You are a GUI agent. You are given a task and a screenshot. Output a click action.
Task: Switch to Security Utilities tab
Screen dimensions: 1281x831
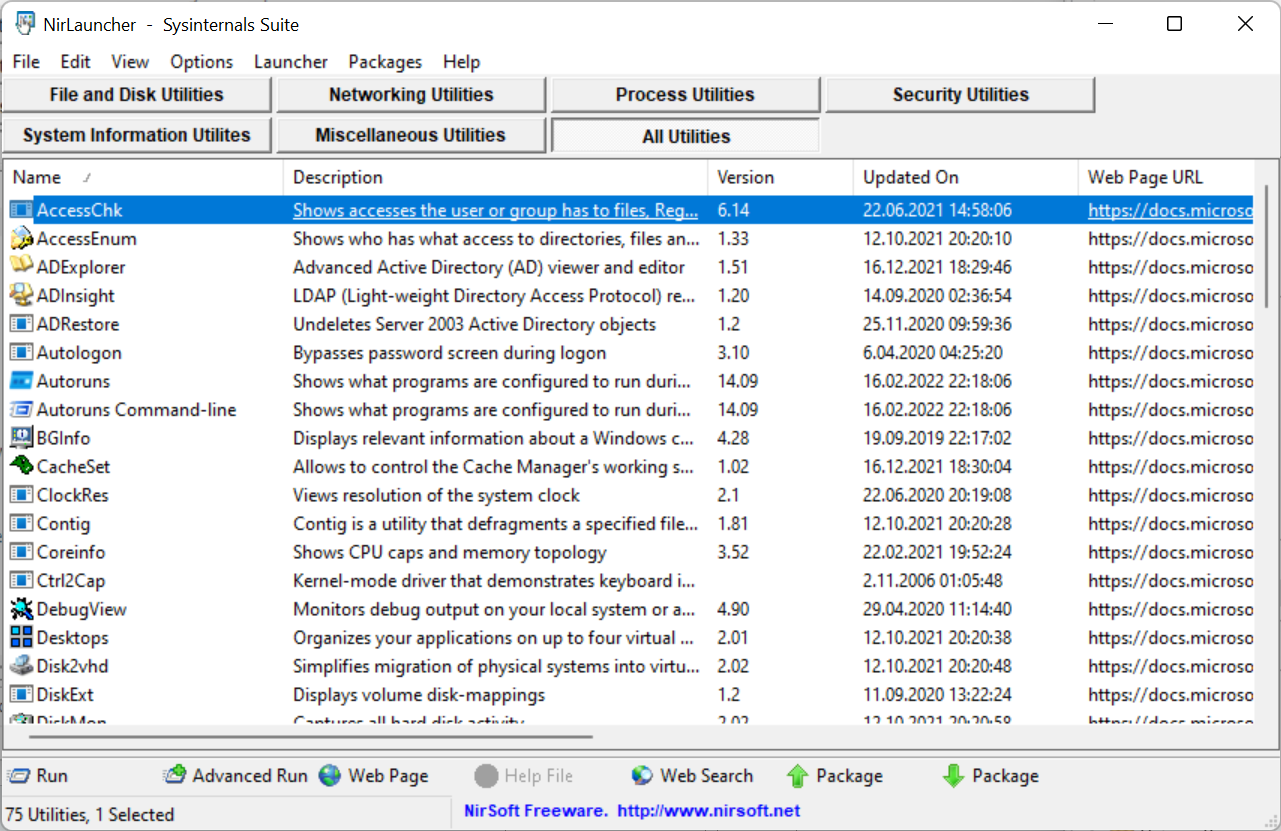pyautogui.click(x=960, y=95)
